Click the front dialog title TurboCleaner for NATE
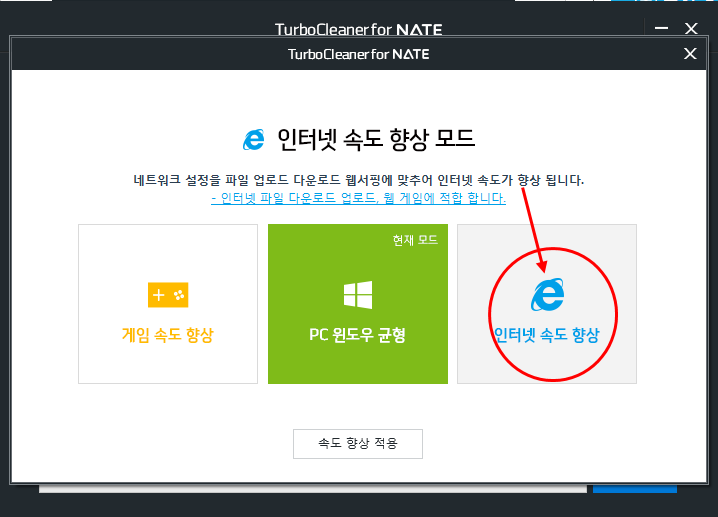Screen dimensions: 718x517 pyautogui.click(x=359, y=54)
